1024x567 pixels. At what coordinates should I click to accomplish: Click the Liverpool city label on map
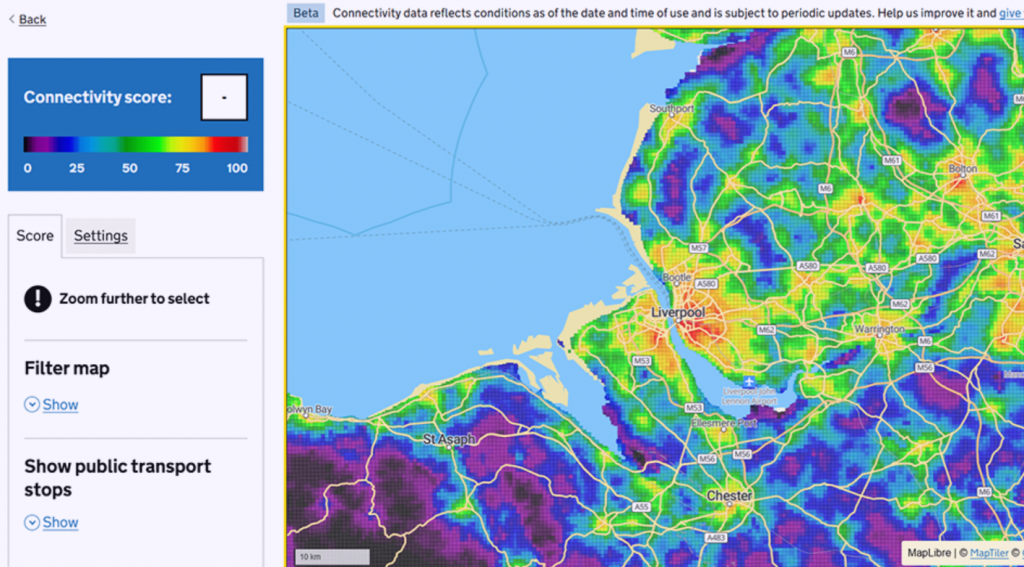coord(678,313)
